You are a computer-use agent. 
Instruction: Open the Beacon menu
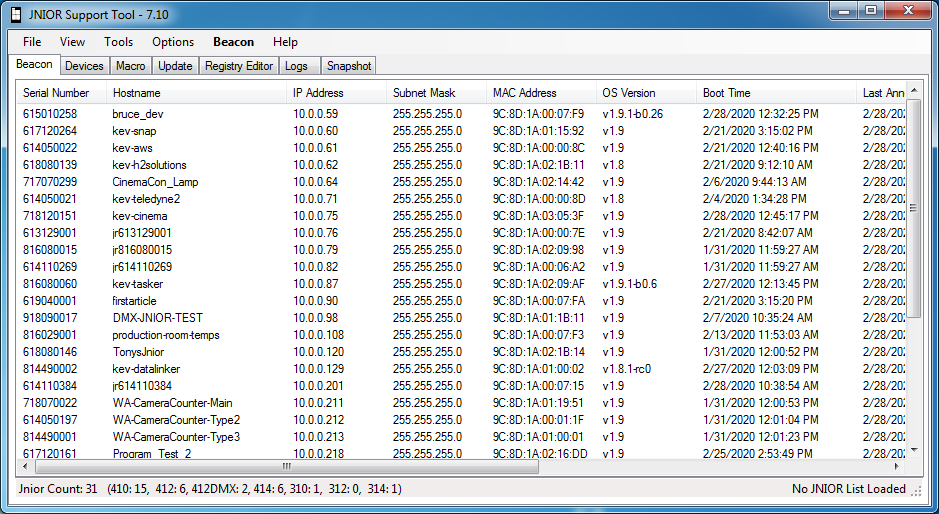(x=234, y=42)
